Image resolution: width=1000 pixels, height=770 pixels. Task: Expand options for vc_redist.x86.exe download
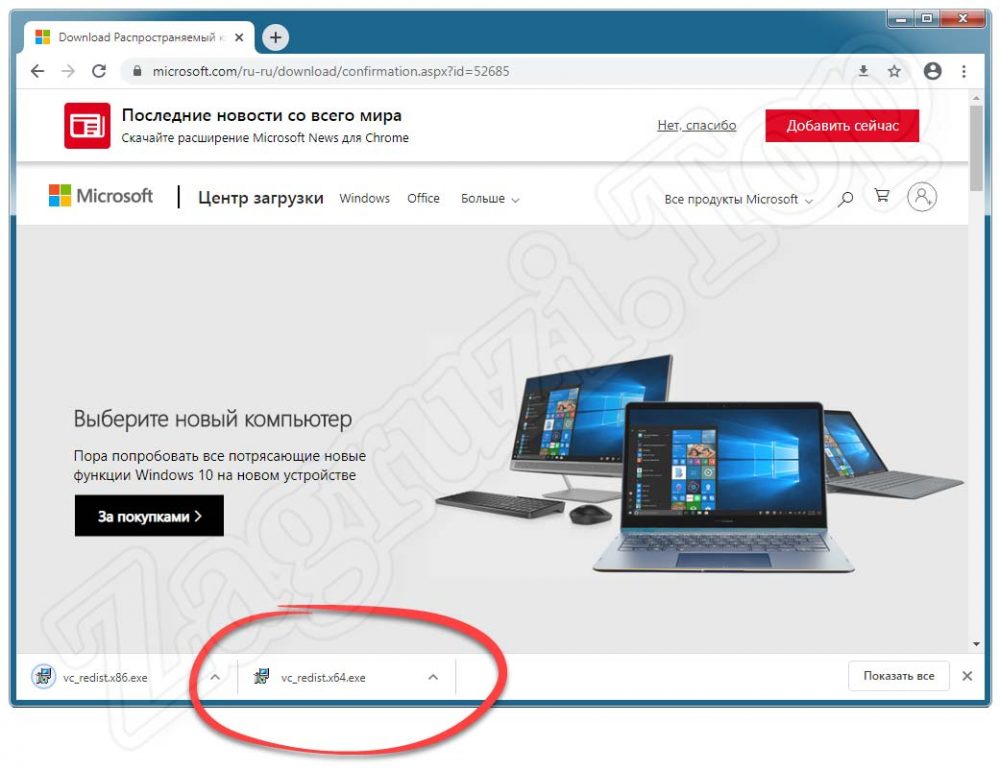pyautogui.click(x=214, y=677)
